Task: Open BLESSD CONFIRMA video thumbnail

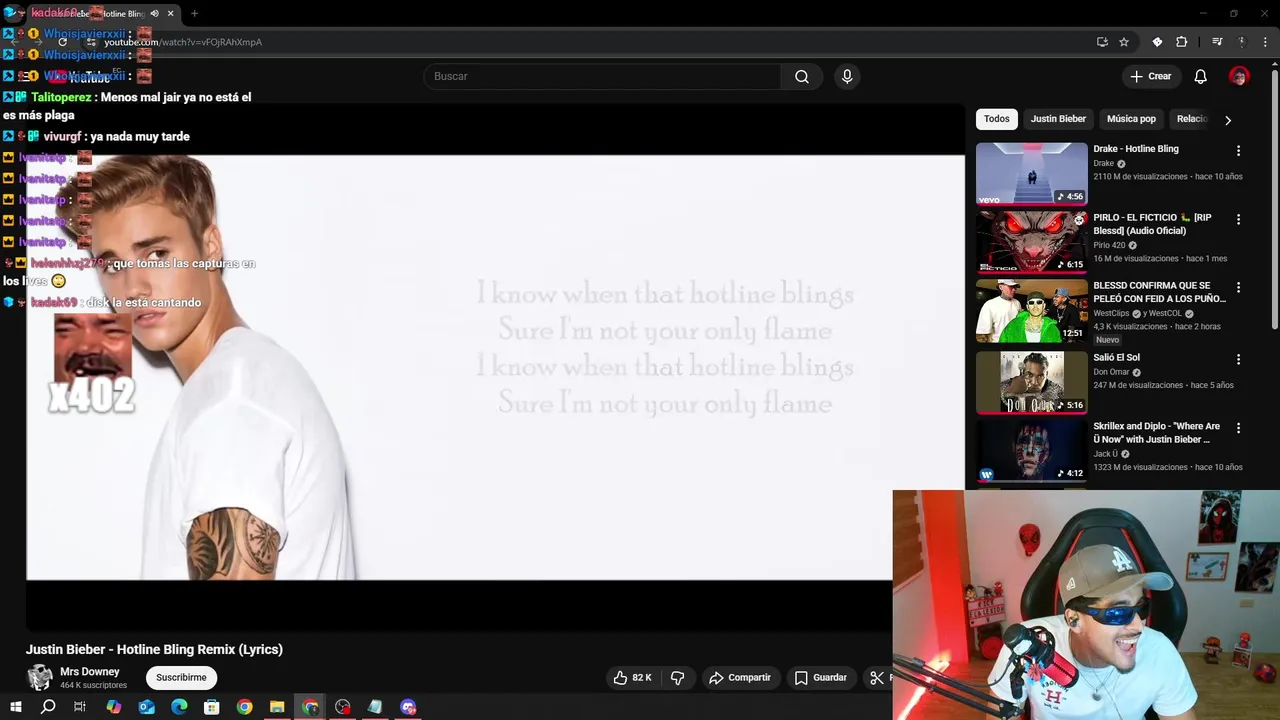Action: pos(1031,310)
